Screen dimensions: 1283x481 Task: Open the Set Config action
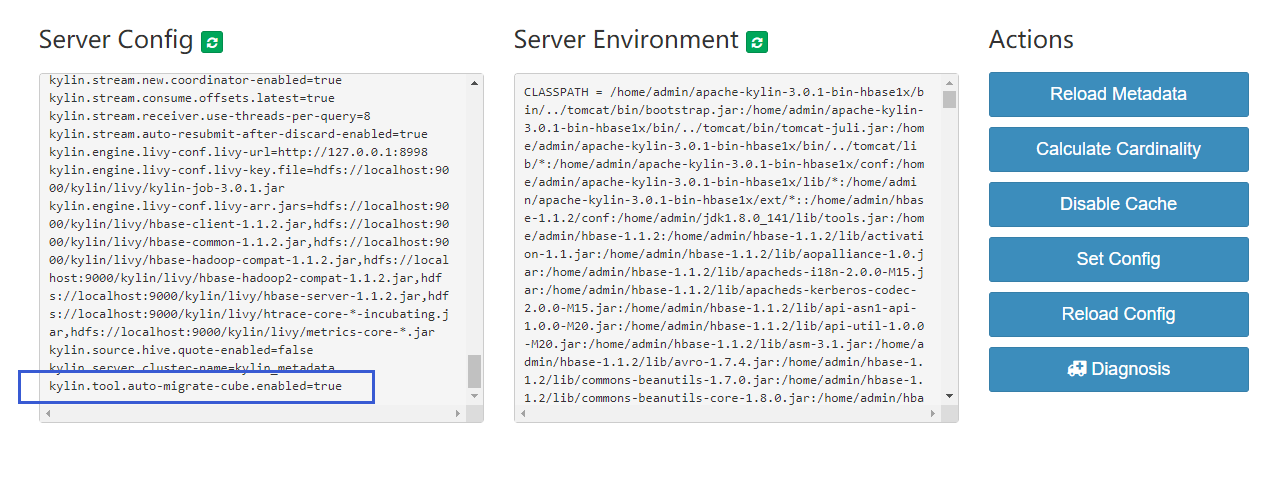click(x=1118, y=259)
